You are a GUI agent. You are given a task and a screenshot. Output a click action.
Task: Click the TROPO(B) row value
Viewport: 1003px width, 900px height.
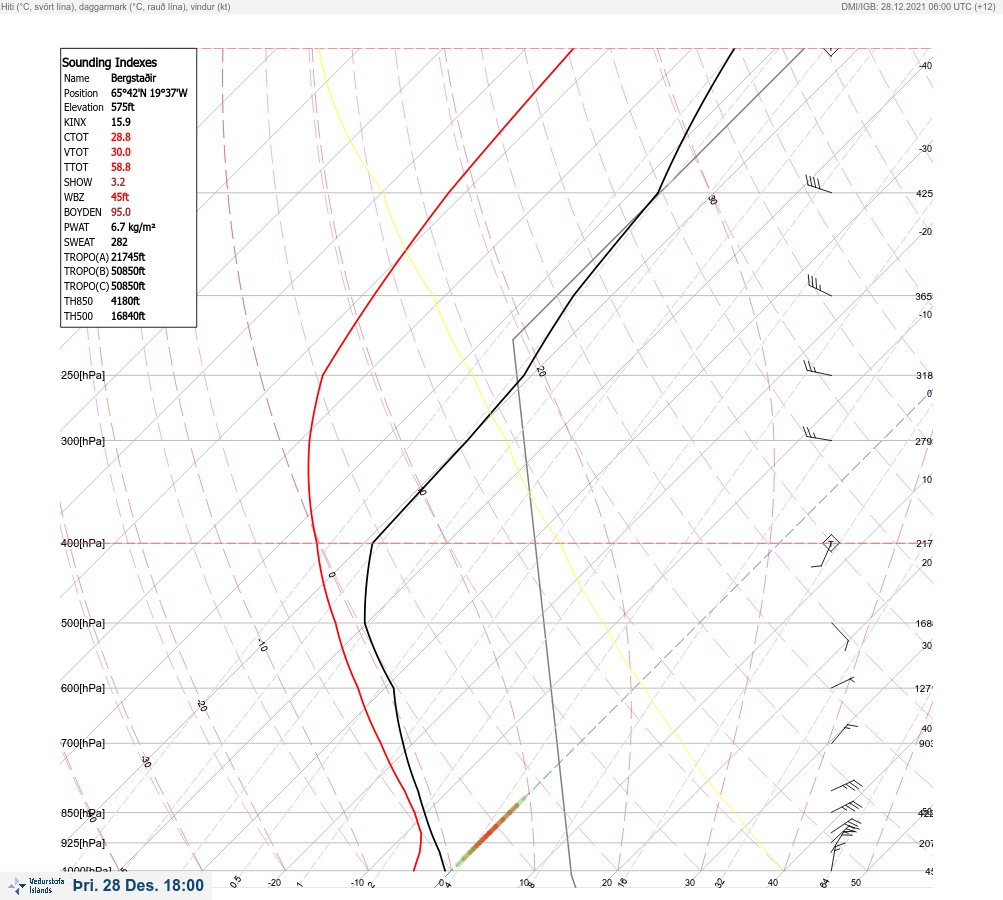pyautogui.click(x=128, y=271)
